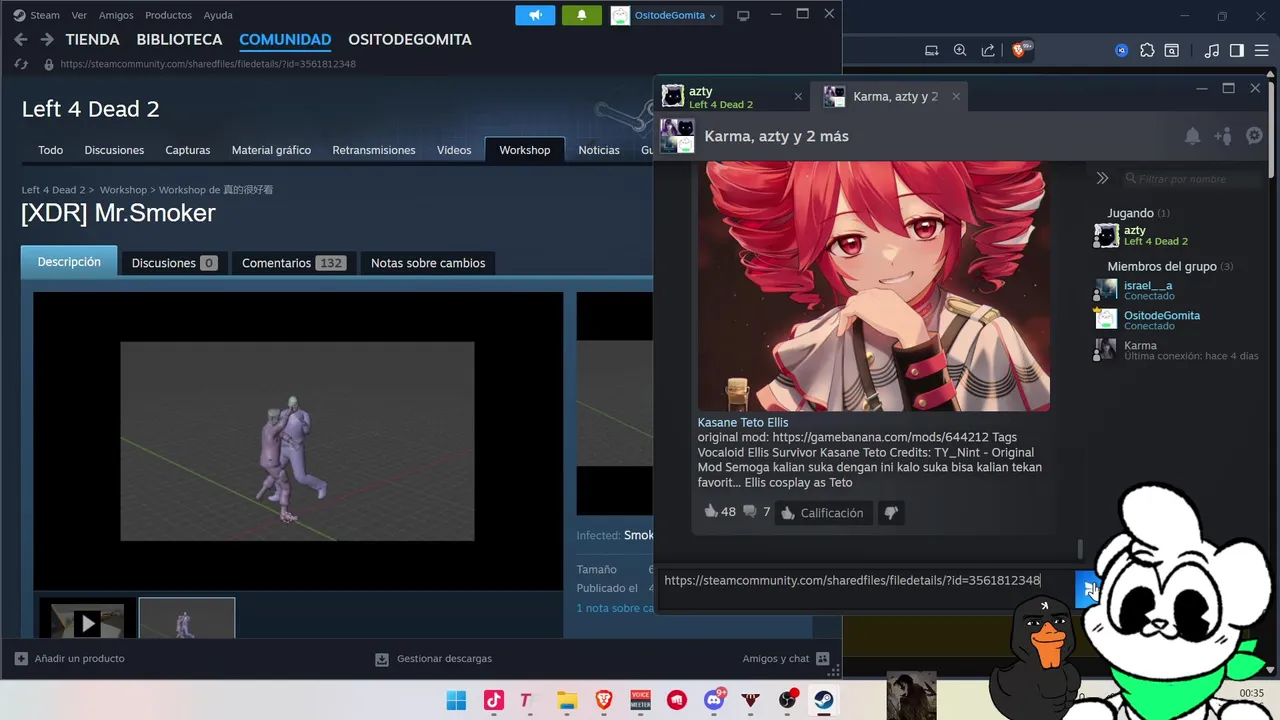Image resolution: width=1280 pixels, height=720 pixels.
Task: Click browser zoom magnifier icon
Action: coord(960,50)
